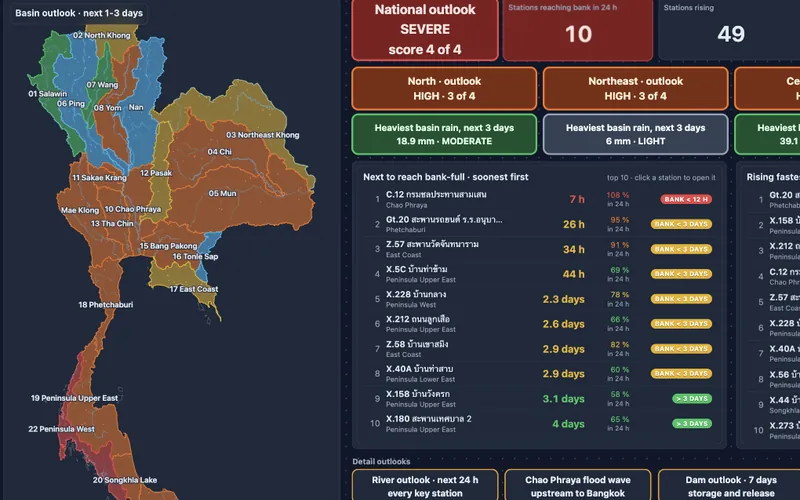Screen dimensions: 800x500
Task: Click the 108 % in 24 h value
Action: [x=618, y=199]
